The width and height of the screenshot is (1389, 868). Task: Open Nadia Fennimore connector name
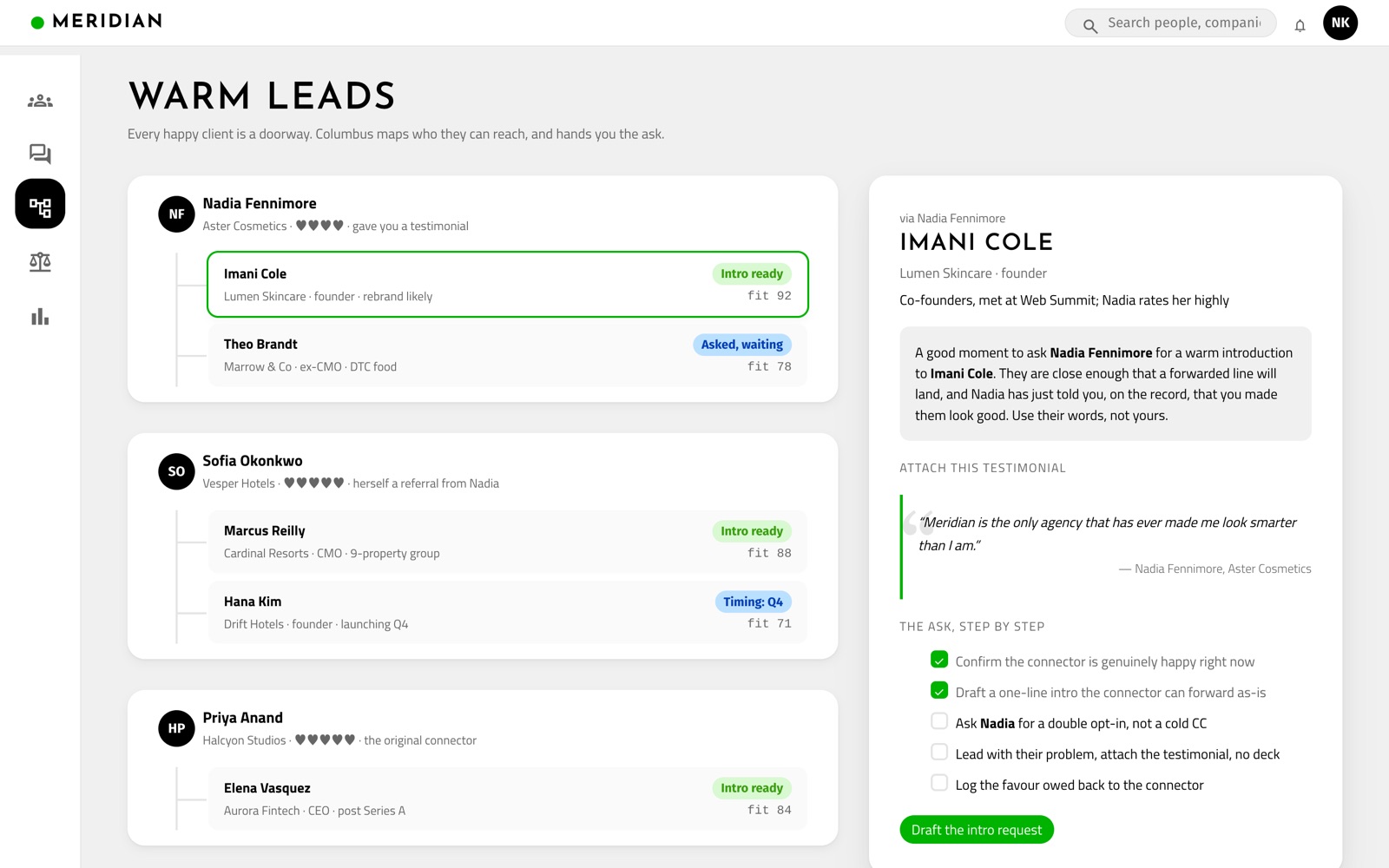point(260,203)
